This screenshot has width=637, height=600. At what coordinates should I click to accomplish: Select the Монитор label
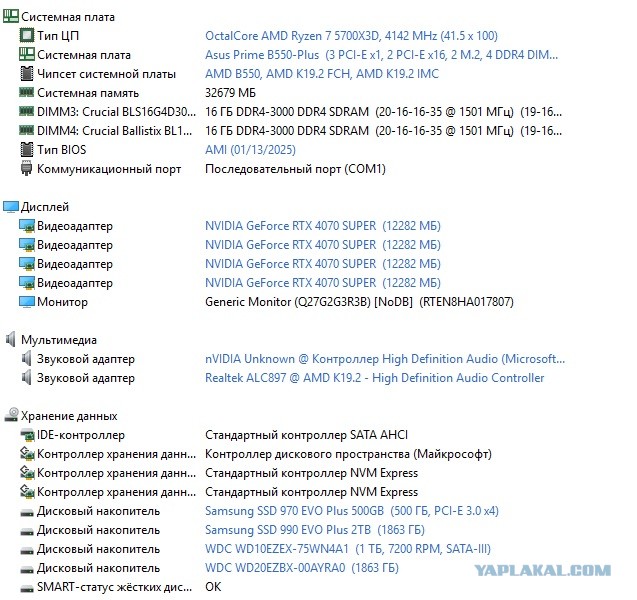[62, 302]
